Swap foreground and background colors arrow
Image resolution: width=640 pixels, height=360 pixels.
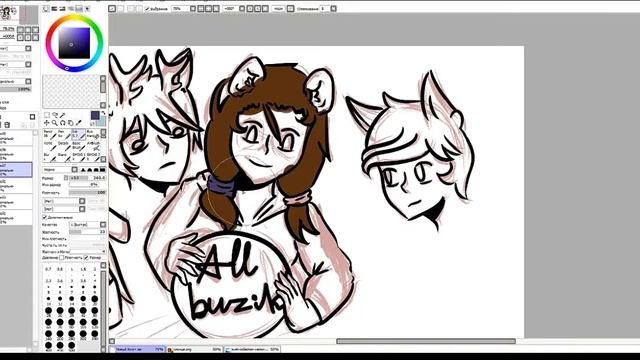click(103, 113)
